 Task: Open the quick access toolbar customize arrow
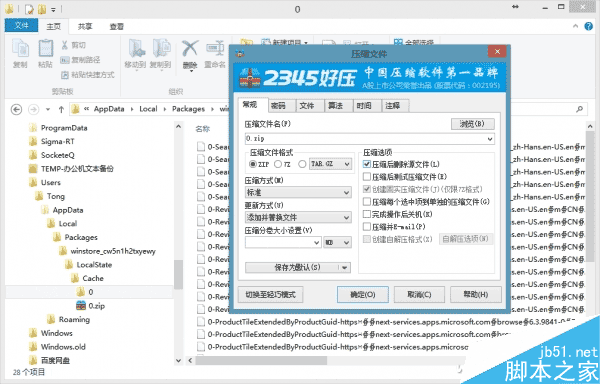54,10
